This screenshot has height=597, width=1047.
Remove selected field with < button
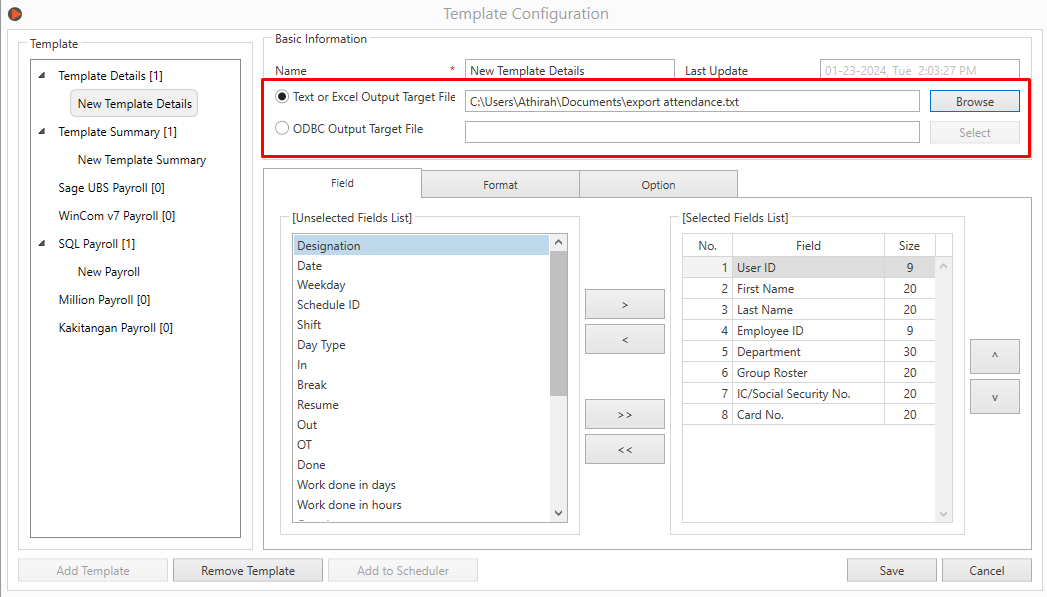click(x=624, y=339)
